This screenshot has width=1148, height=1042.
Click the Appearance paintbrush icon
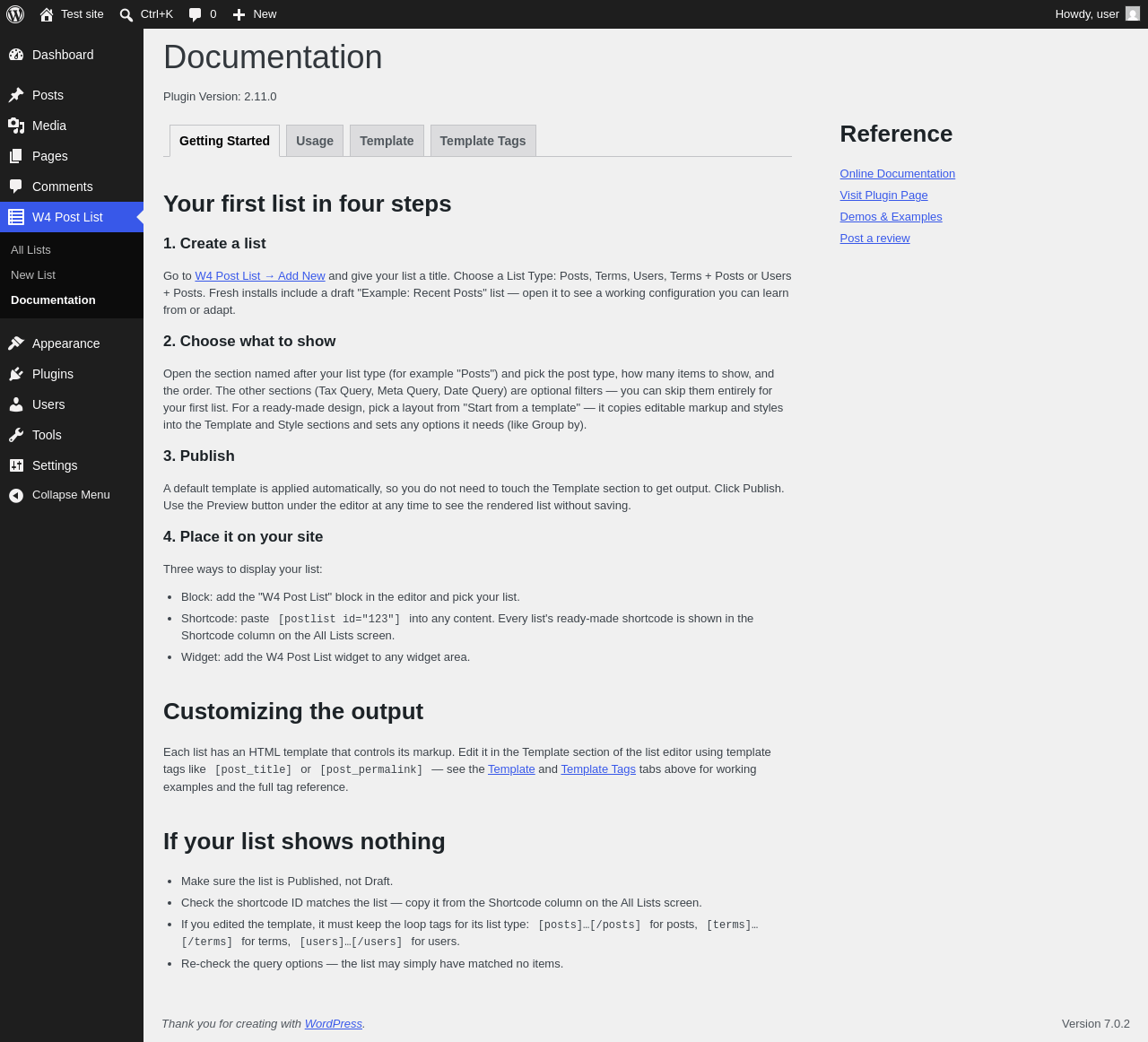16,343
